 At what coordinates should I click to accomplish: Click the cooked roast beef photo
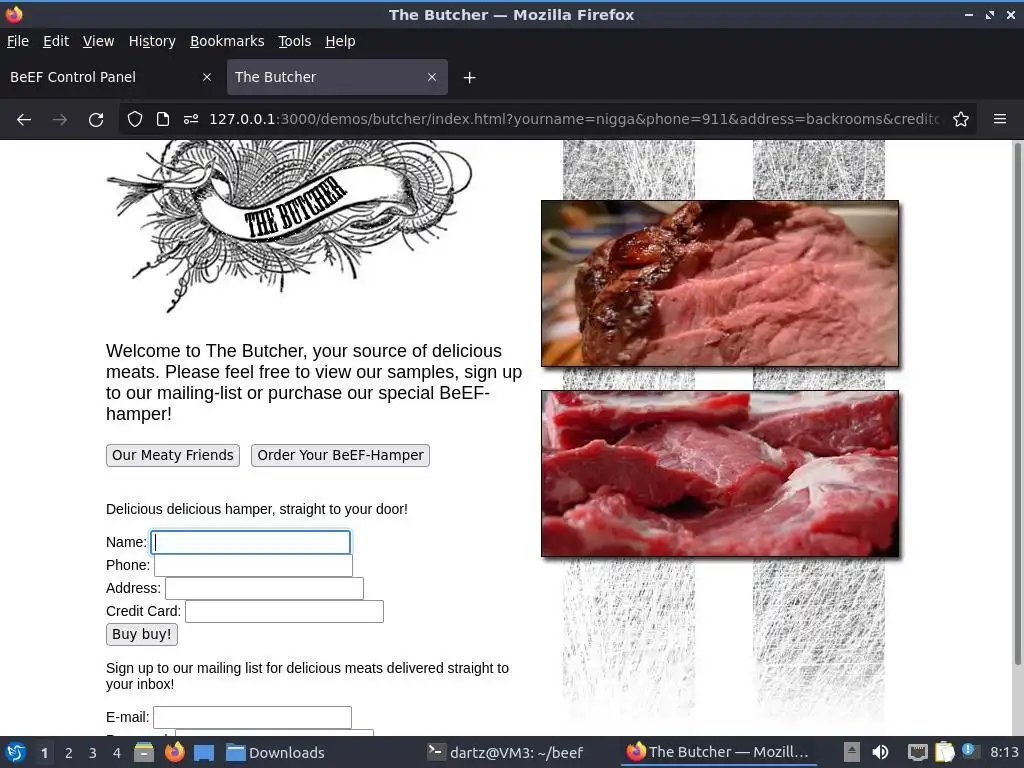720,283
